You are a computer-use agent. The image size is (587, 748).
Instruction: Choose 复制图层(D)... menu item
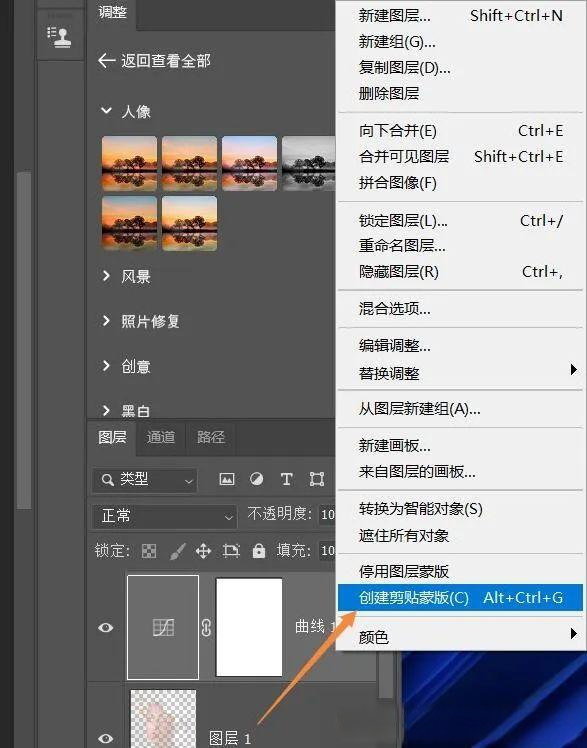tap(460, 68)
